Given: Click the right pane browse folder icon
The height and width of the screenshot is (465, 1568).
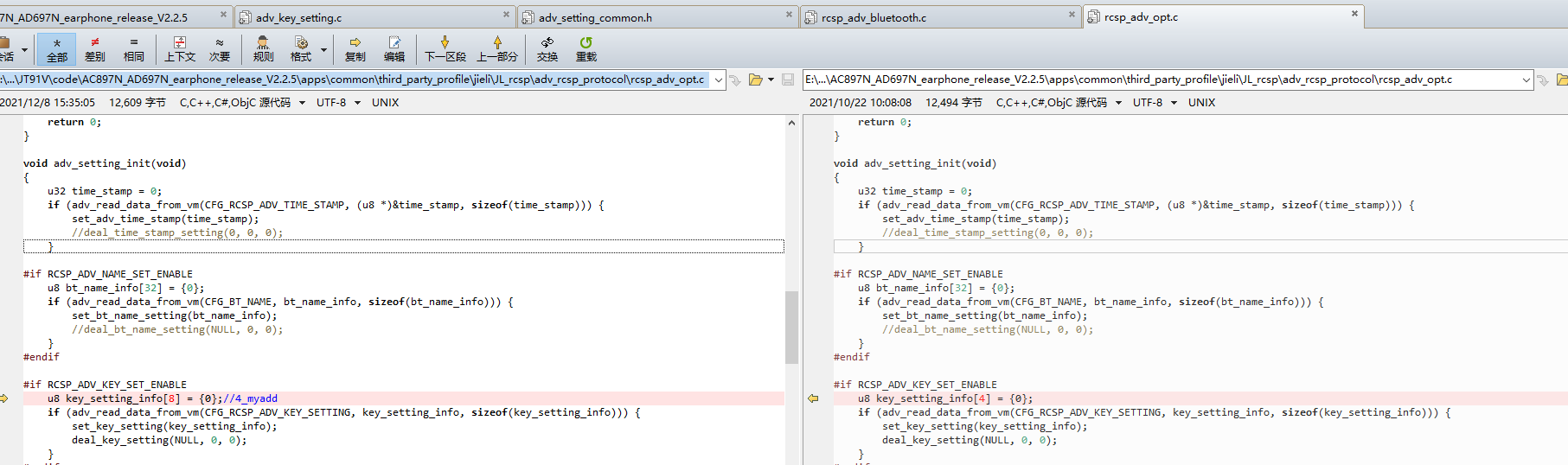Looking at the screenshot, I should point(1562,80).
